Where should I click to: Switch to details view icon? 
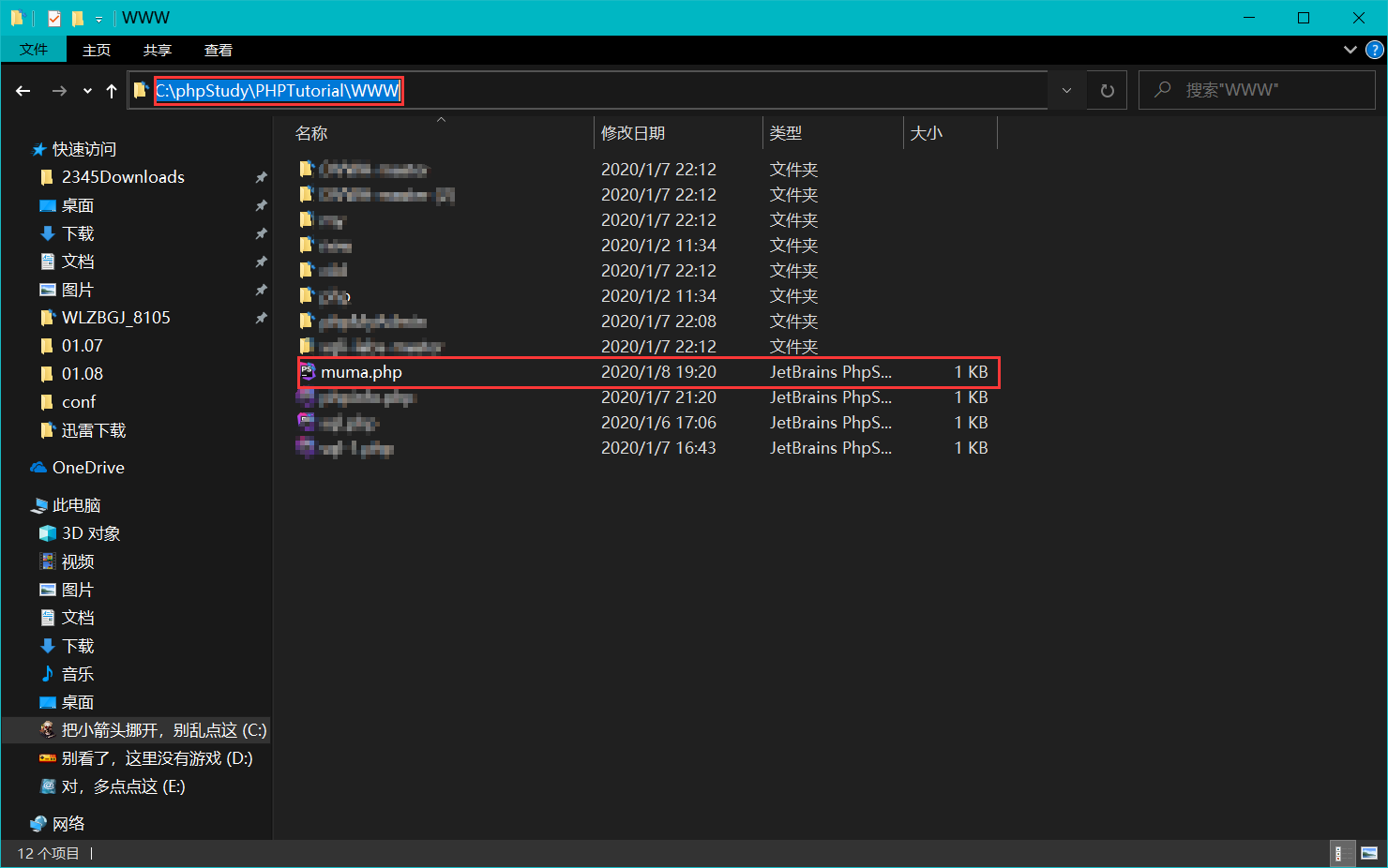click(x=1343, y=854)
